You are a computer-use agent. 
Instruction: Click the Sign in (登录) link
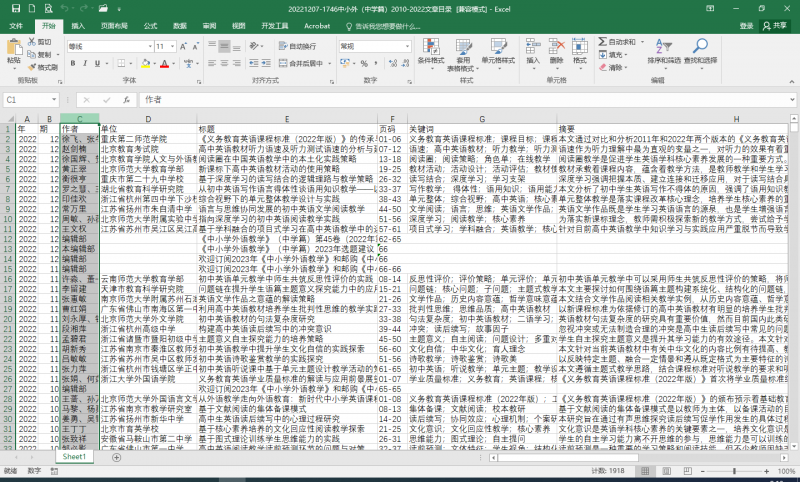tap(746, 26)
